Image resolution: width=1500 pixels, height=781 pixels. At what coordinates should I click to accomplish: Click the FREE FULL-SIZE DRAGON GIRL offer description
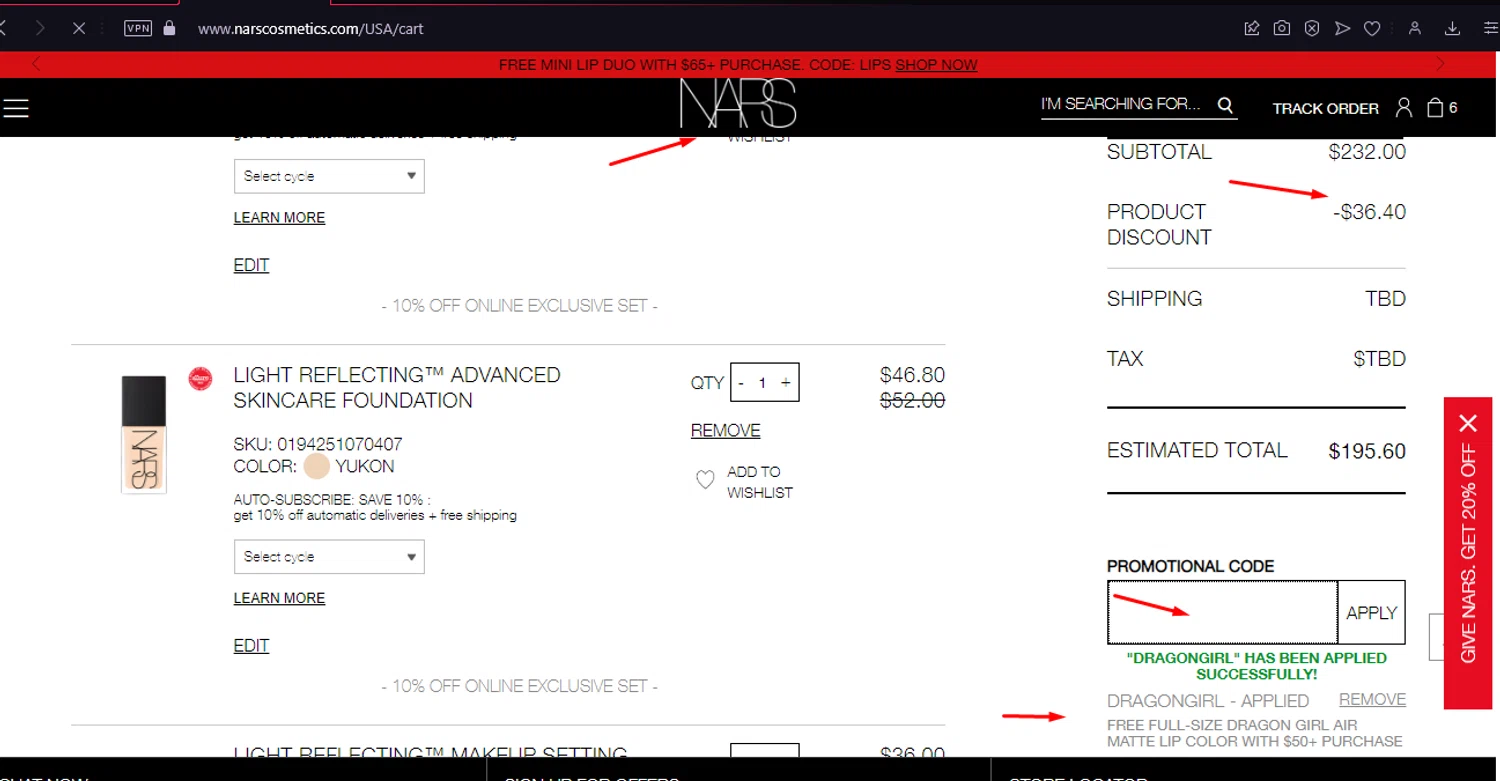(x=1255, y=733)
